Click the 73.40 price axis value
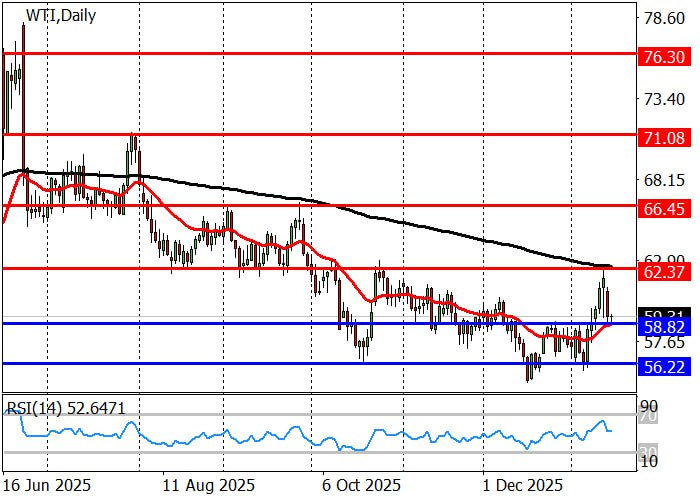The width and height of the screenshot is (700, 500). tap(663, 99)
